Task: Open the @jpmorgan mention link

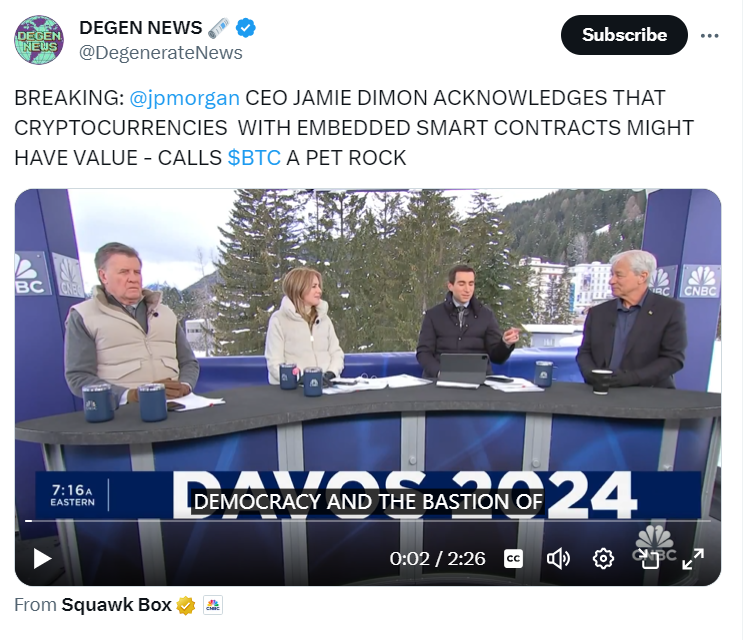Action: click(x=185, y=98)
